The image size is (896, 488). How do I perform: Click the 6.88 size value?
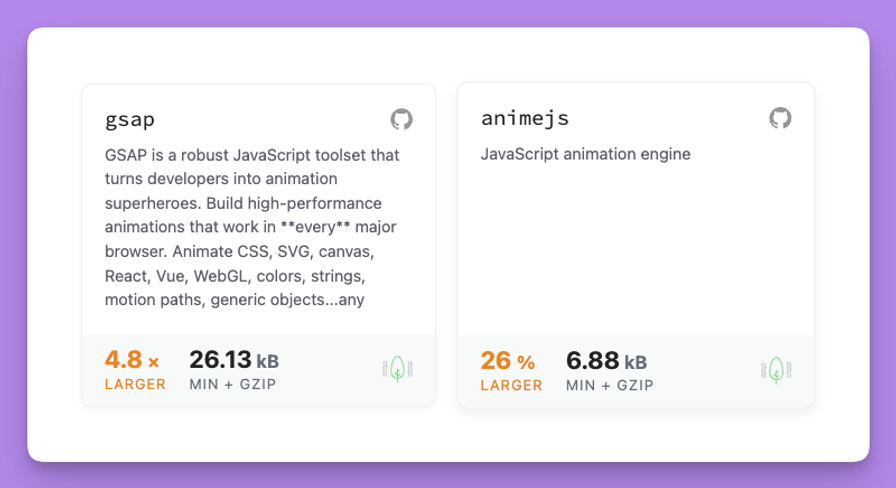coord(592,360)
